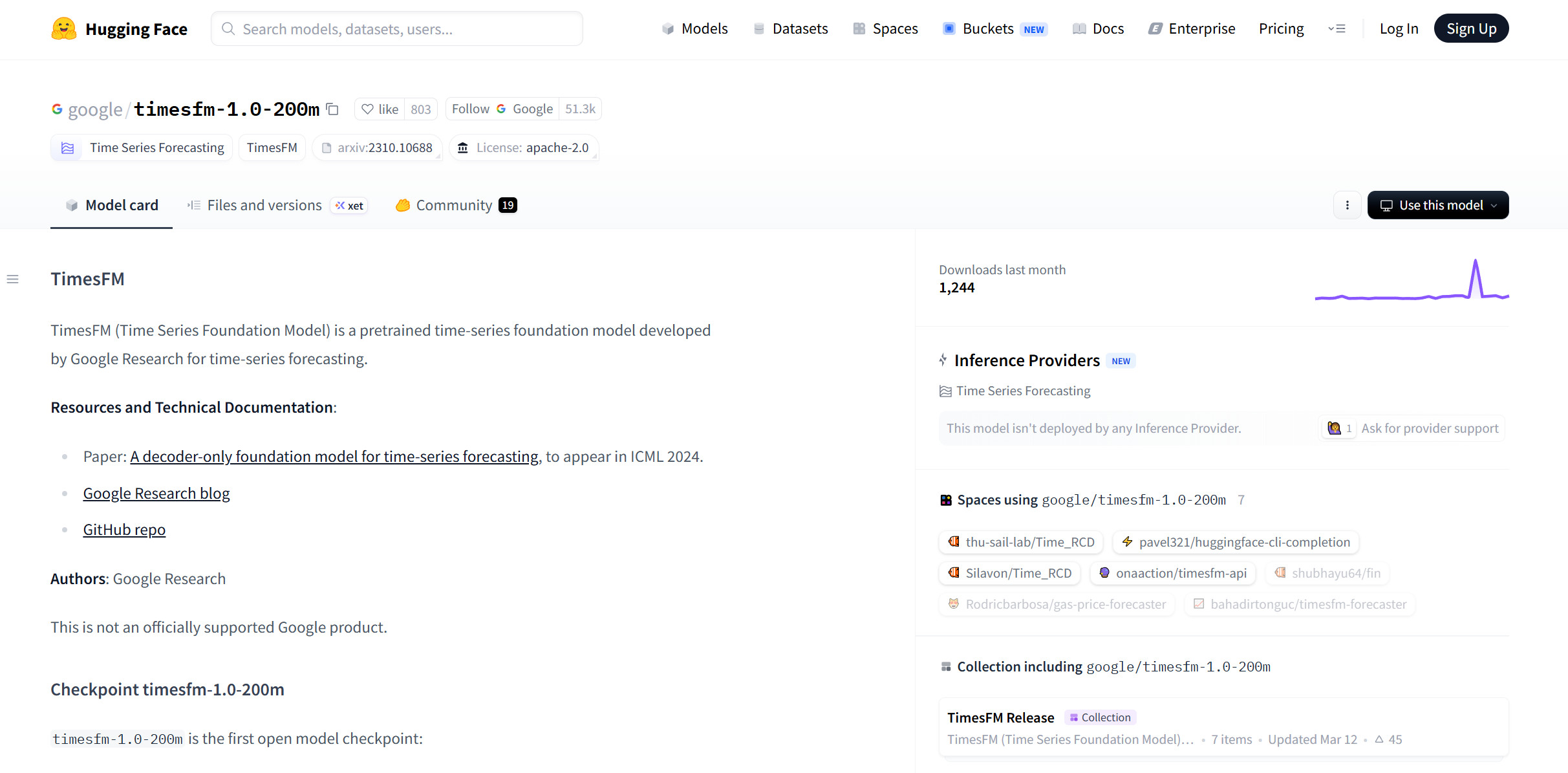Open the Google Research blog link
The image size is (1568, 773).
[156, 494]
